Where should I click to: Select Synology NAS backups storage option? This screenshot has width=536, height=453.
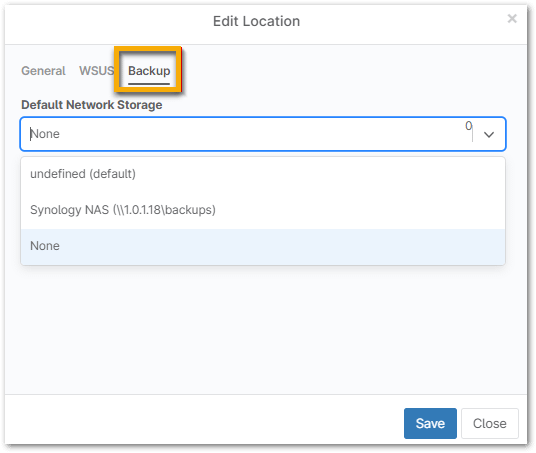[263, 210]
